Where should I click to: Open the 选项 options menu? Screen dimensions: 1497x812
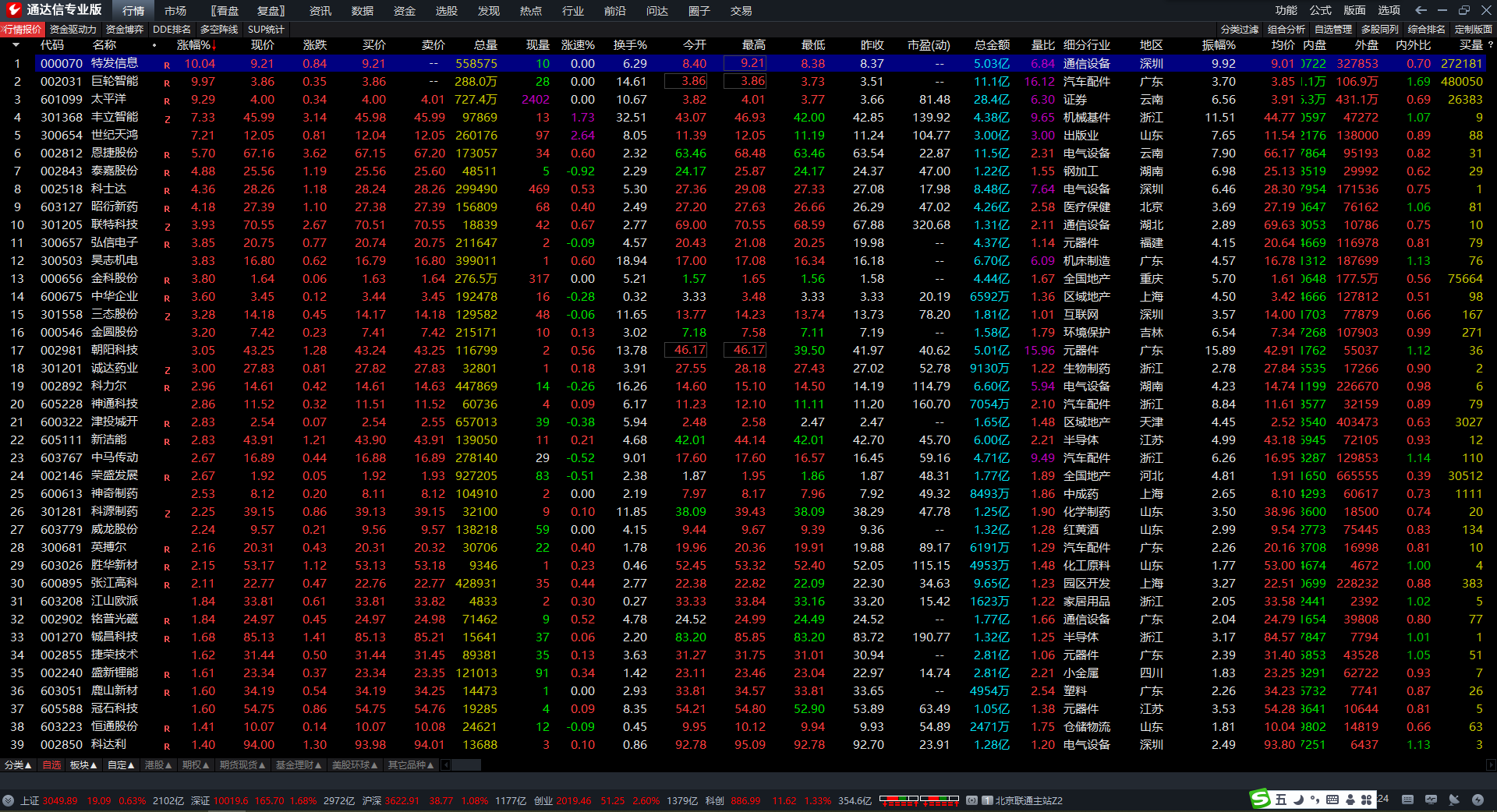click(x=1389, y=10)
